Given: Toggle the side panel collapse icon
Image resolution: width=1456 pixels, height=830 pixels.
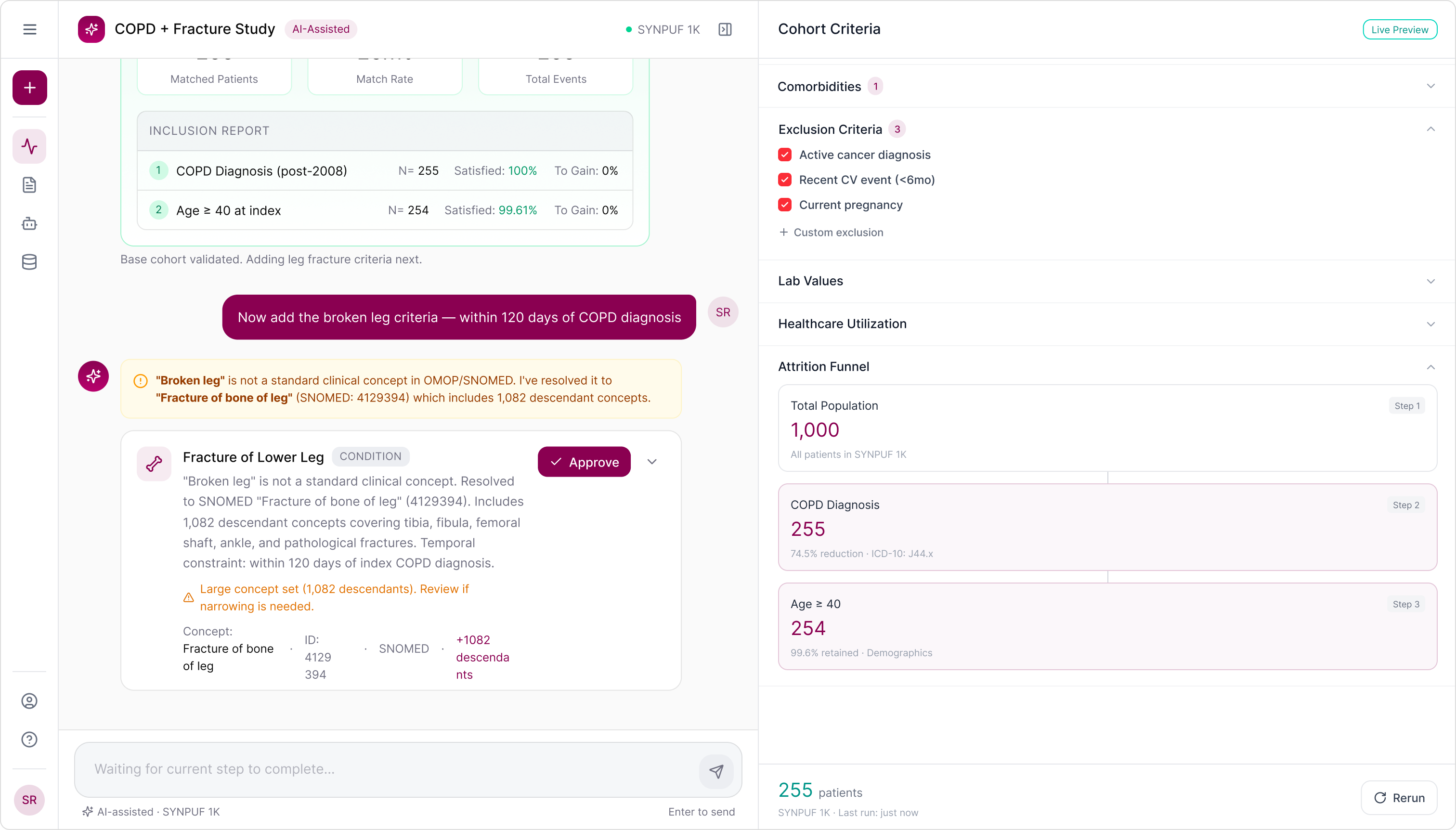Looking at the screenshot, I should 725,29.
